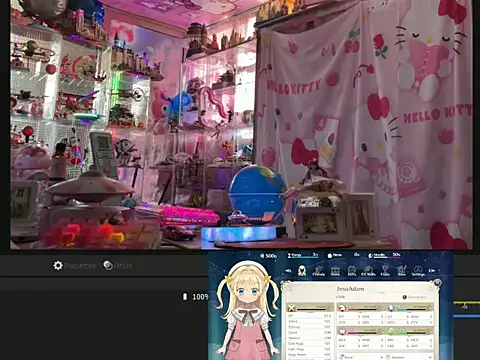Open the Friends menu in the game
Screen dimensions: 480x360
click(x=319, y=271)
